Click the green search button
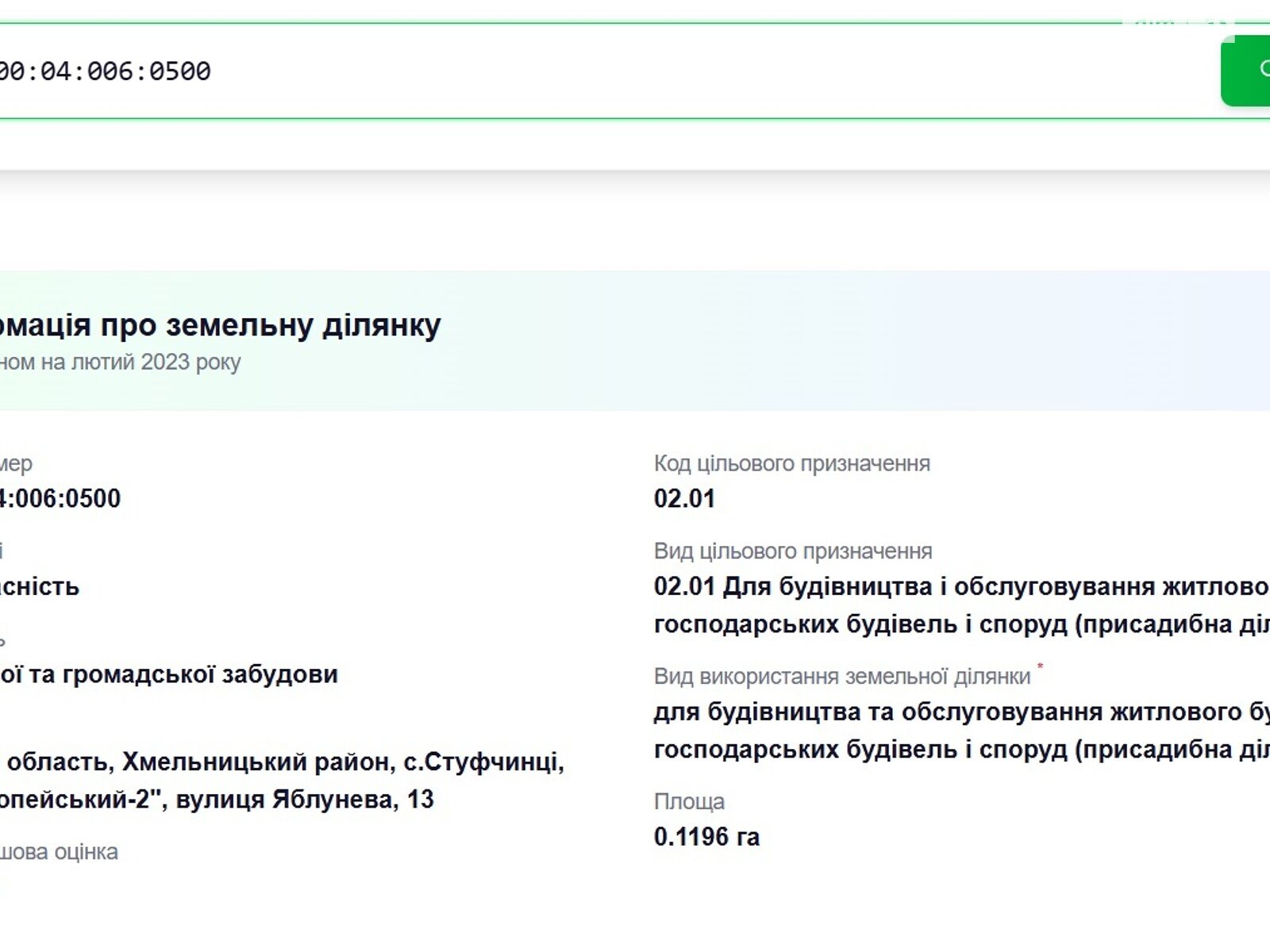 1246,71
